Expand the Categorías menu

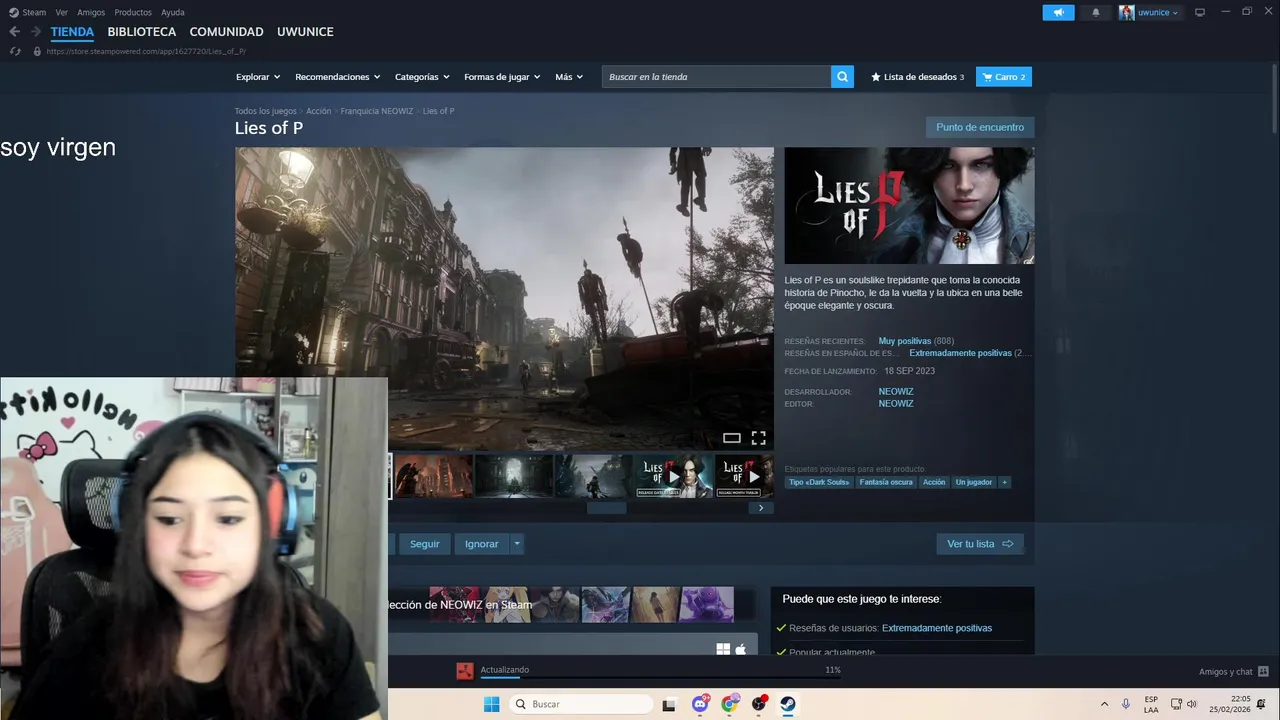(422, 77)
